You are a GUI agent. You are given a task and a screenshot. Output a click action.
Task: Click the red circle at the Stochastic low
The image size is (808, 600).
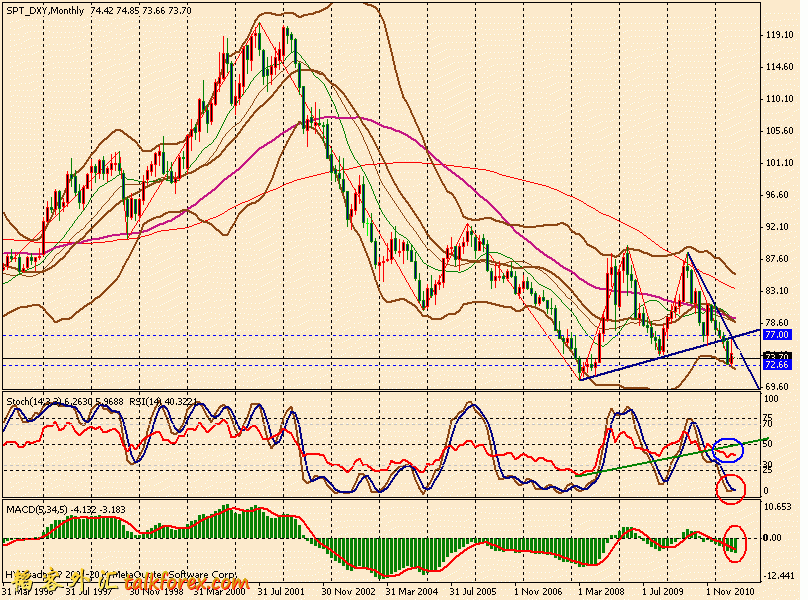732,488
